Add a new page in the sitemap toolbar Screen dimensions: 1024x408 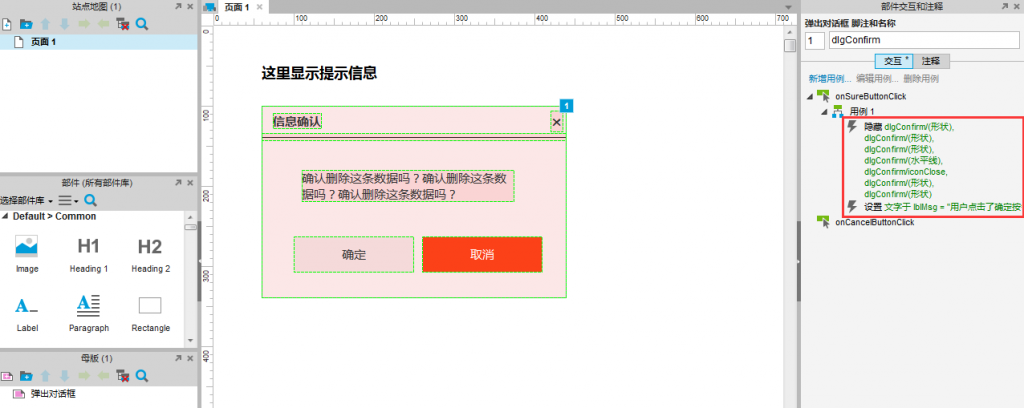(x=7, y=25)
